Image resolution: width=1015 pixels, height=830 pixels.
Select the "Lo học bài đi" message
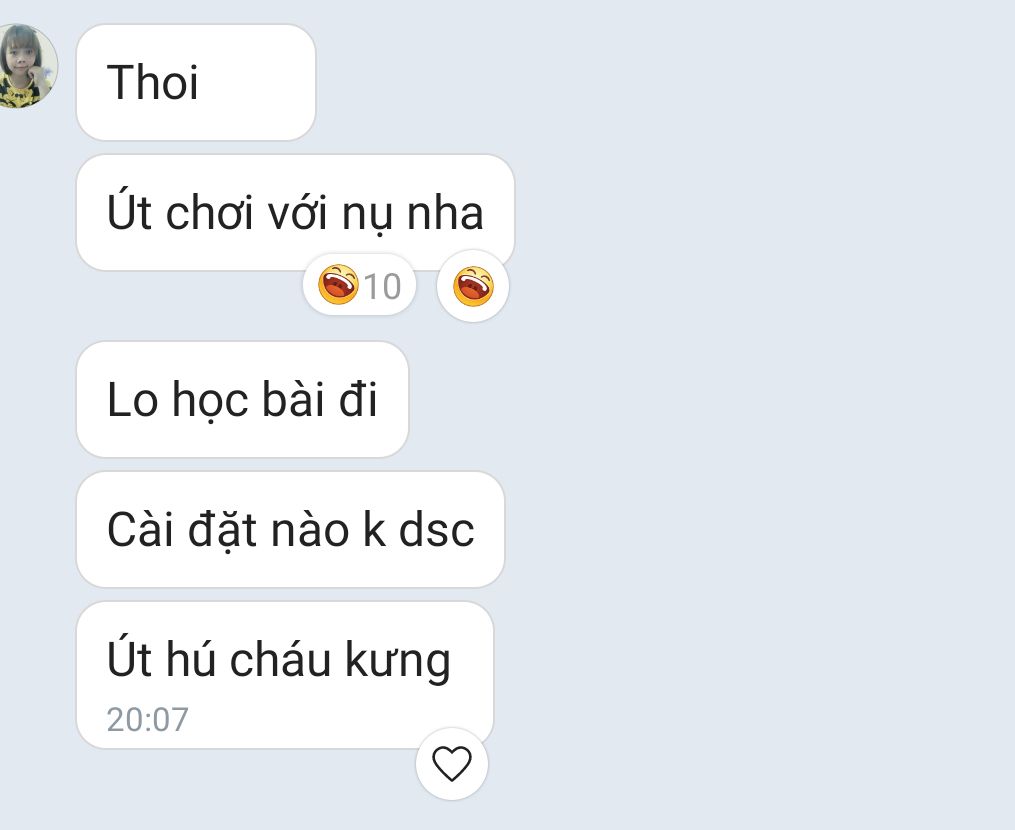242,399
